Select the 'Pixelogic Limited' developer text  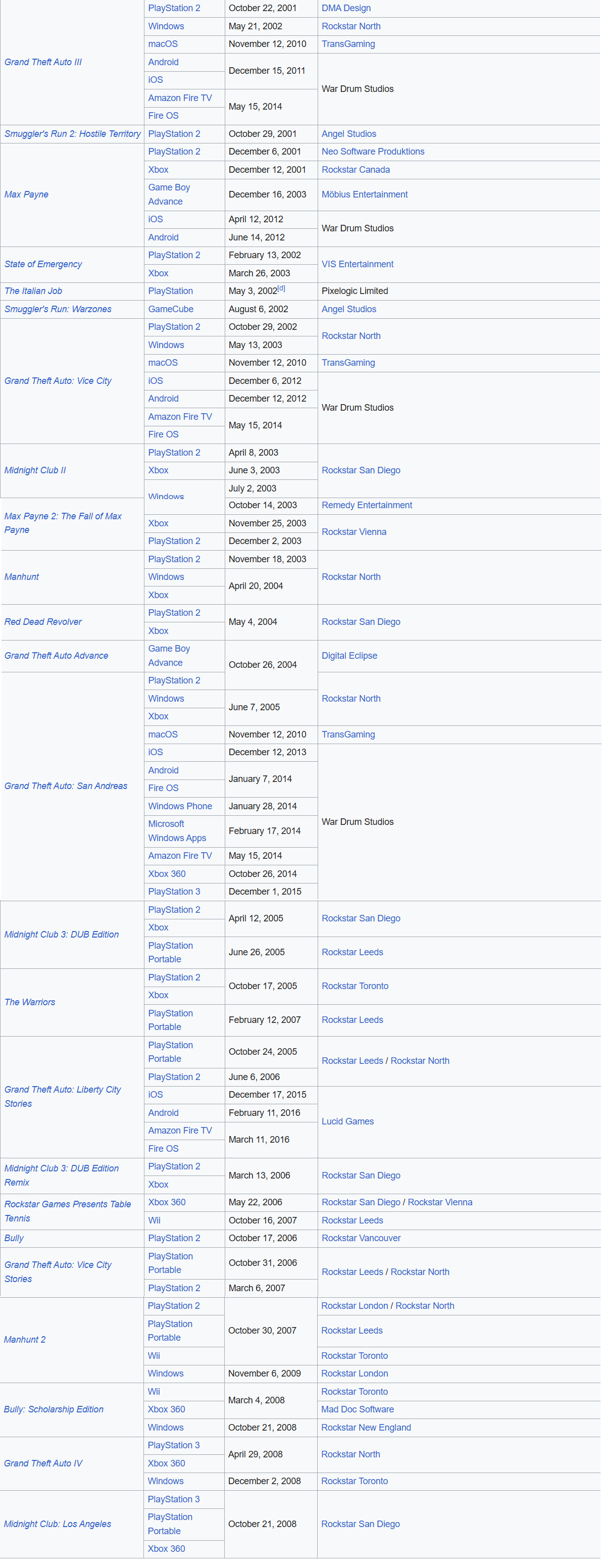click(354, 291)
